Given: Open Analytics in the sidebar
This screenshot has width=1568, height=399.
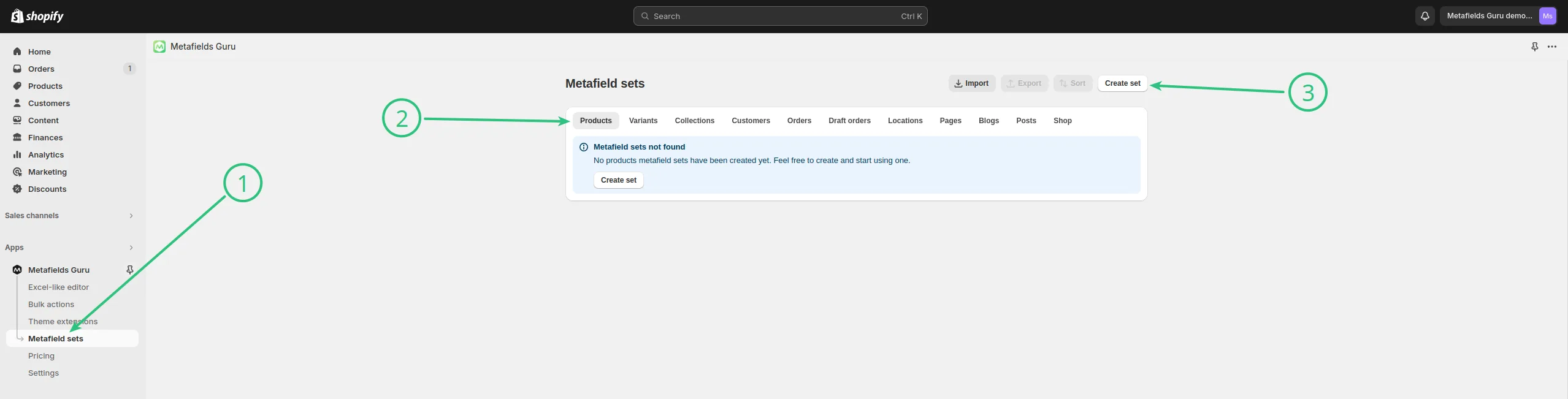Looking at the screenshot, I should click(72, 154).
